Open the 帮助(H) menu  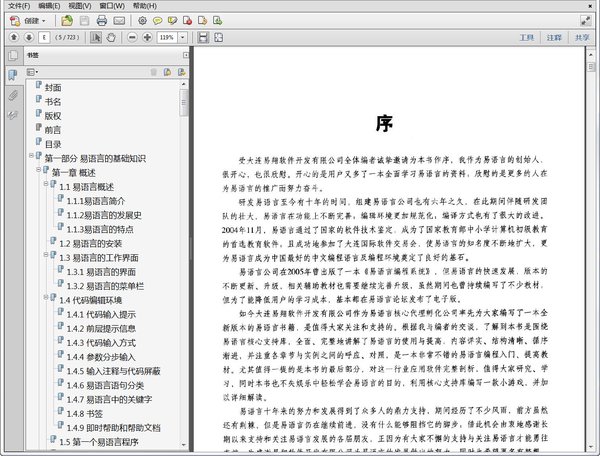[x=145, y=6]
